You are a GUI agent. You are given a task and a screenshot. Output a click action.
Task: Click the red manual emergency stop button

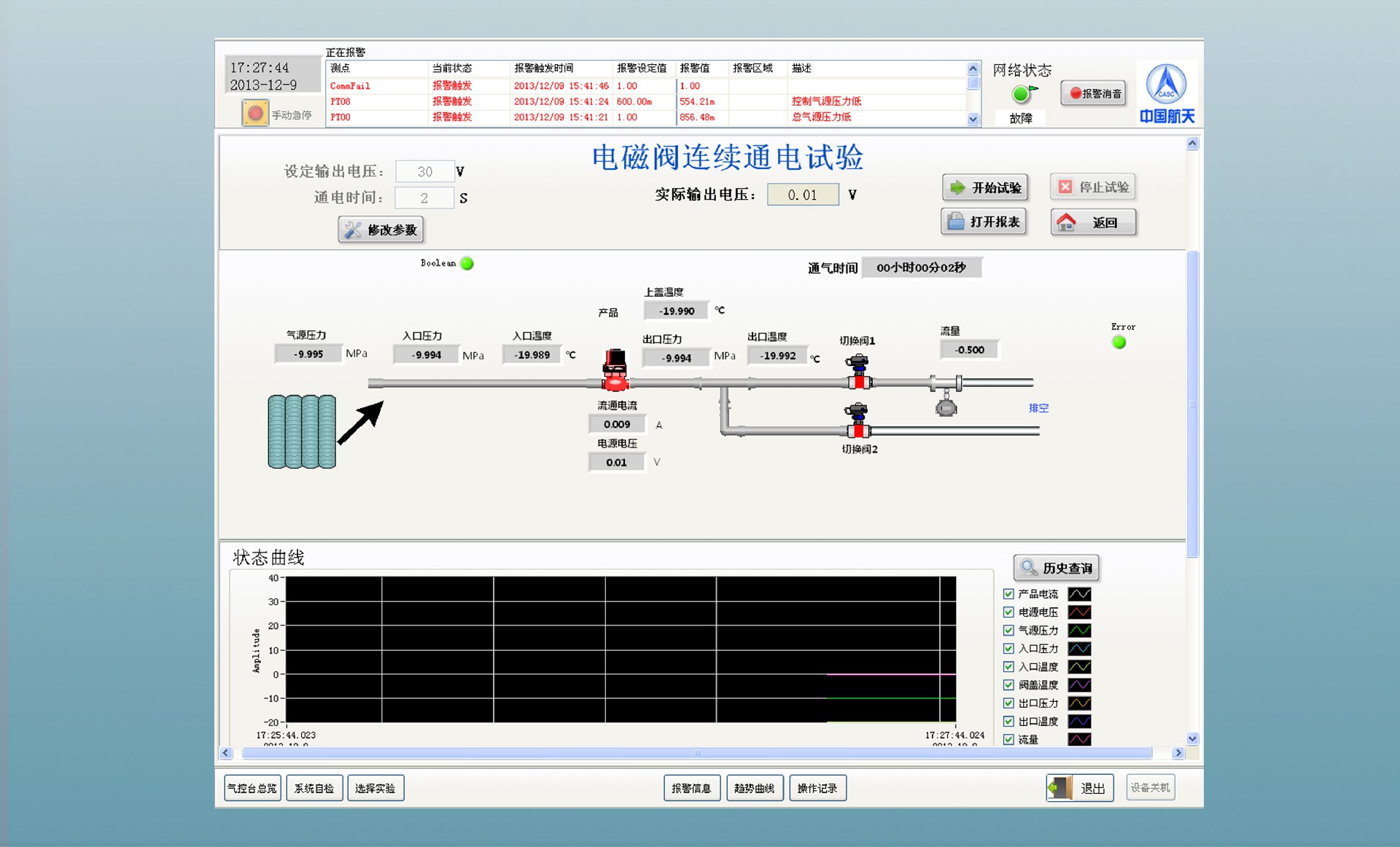tap(255, 114)
